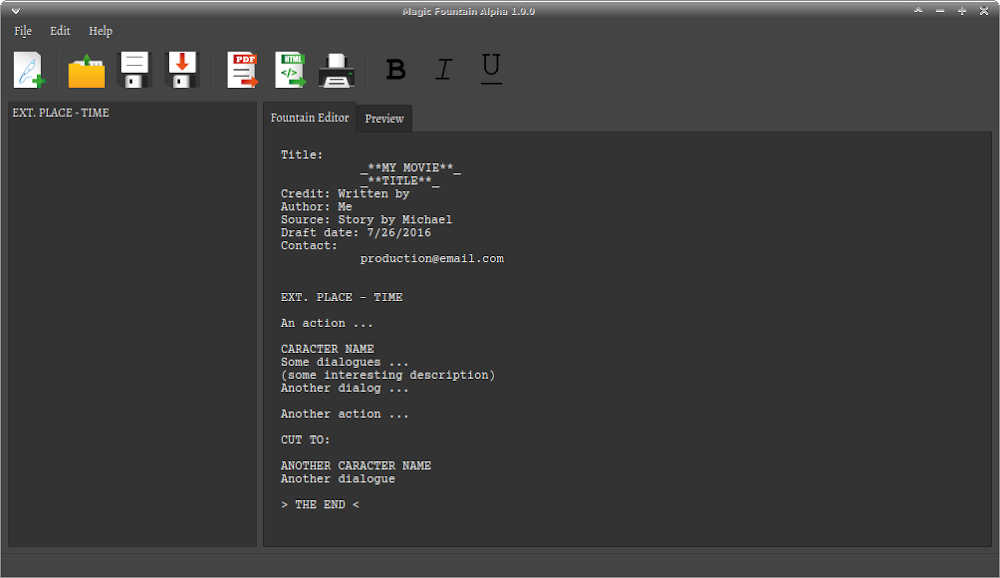Export the script to HTML

(290, 70)
